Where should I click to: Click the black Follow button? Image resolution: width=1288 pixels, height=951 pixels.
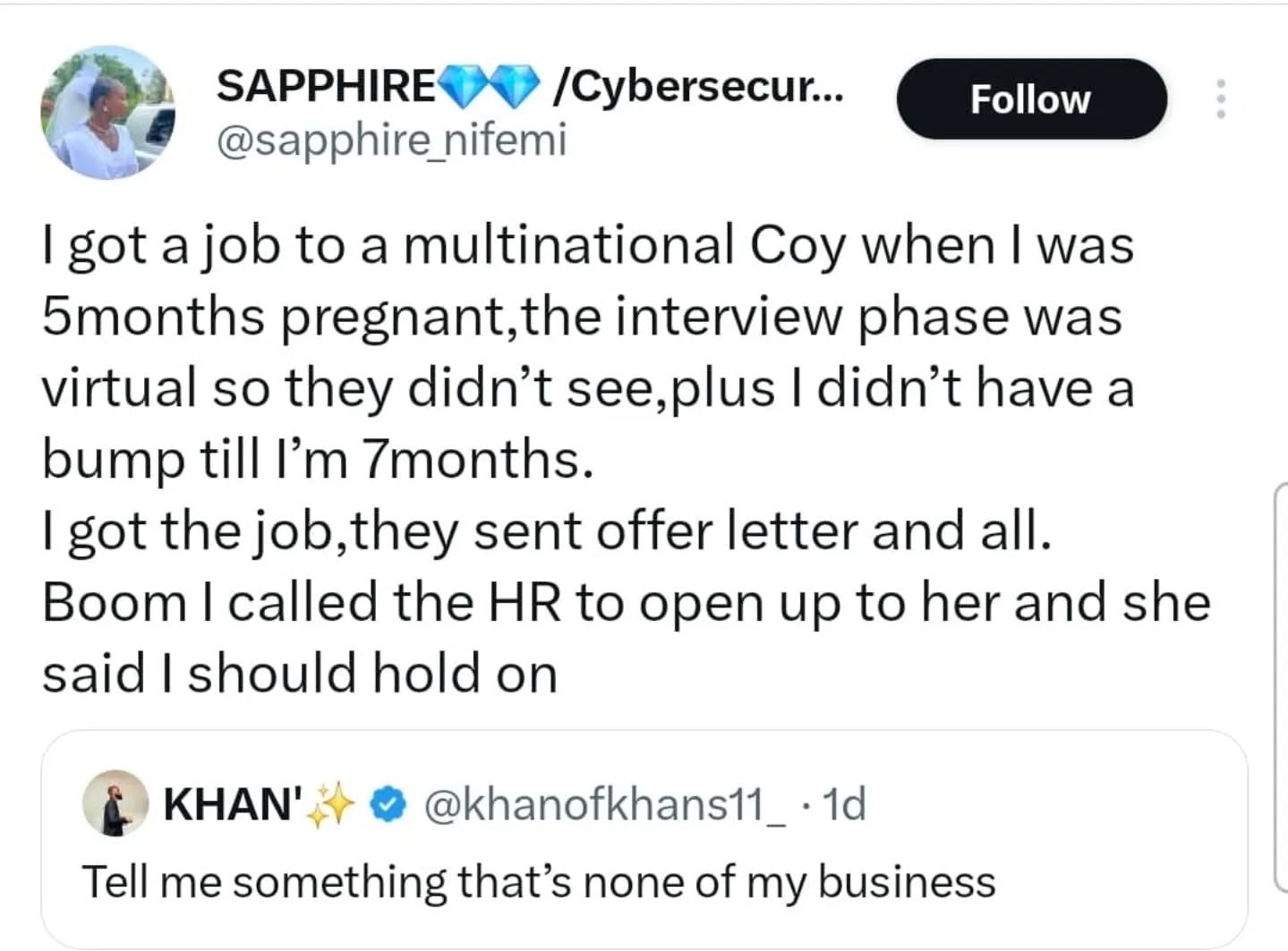pos(1031,99)
